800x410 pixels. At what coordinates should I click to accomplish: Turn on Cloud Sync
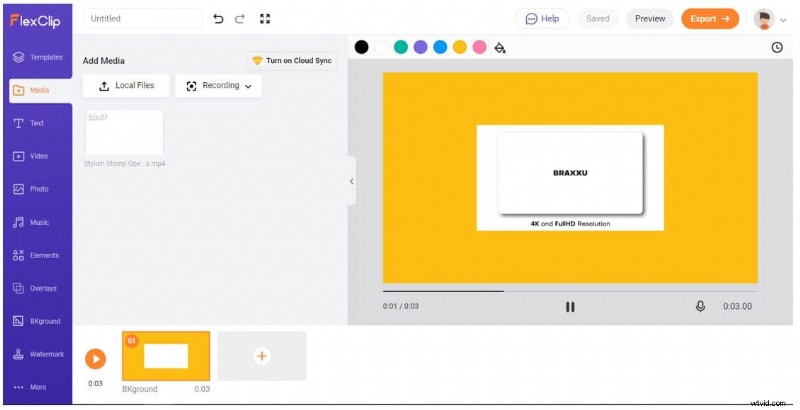(292, 61)
